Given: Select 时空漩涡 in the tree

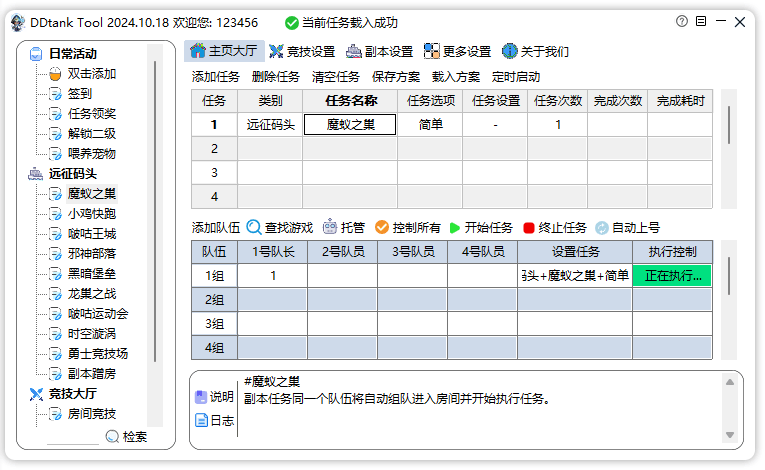Looking at the screenshot, I should (x=92, y=334).
